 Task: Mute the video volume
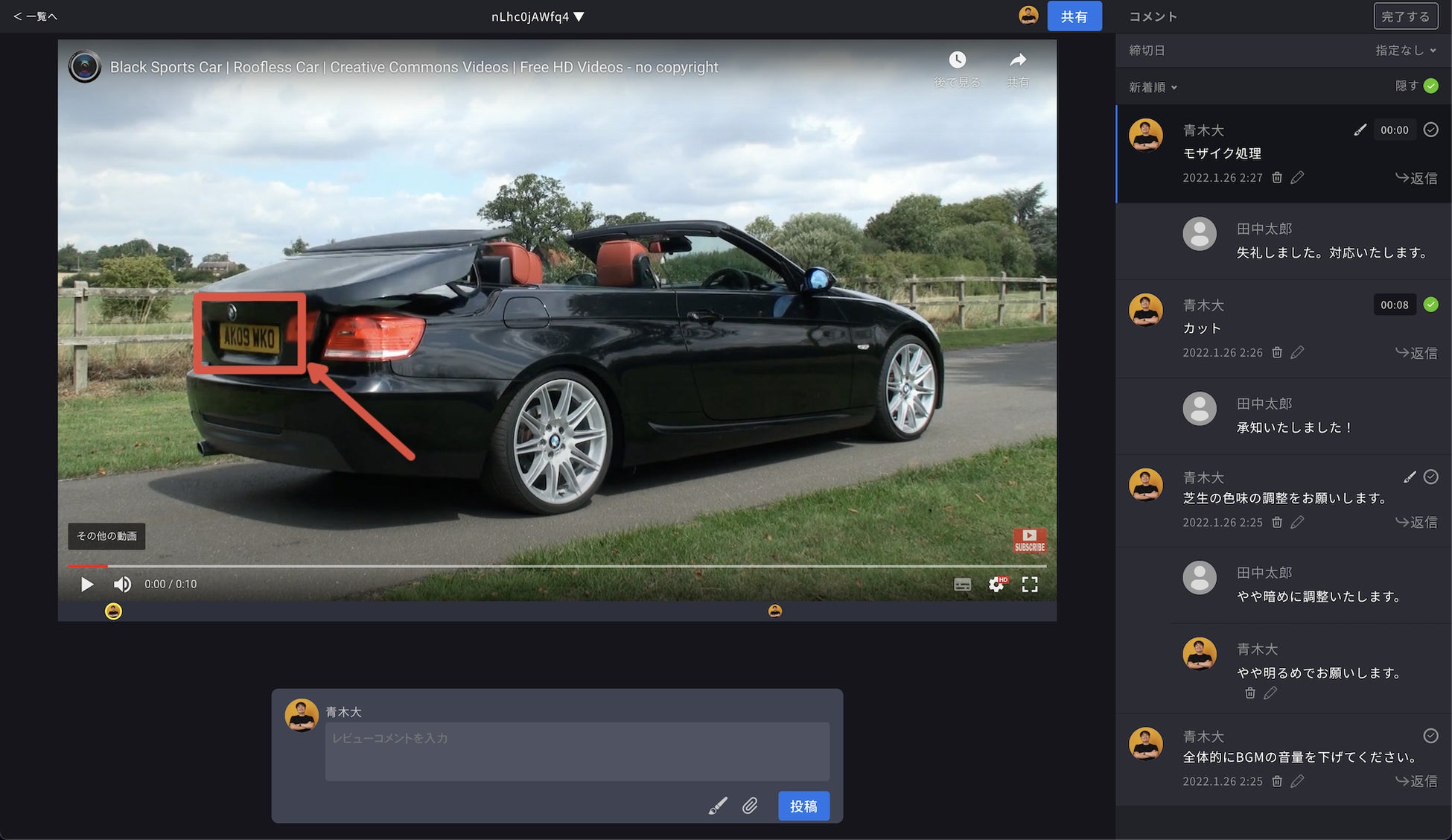coord(122,585)
